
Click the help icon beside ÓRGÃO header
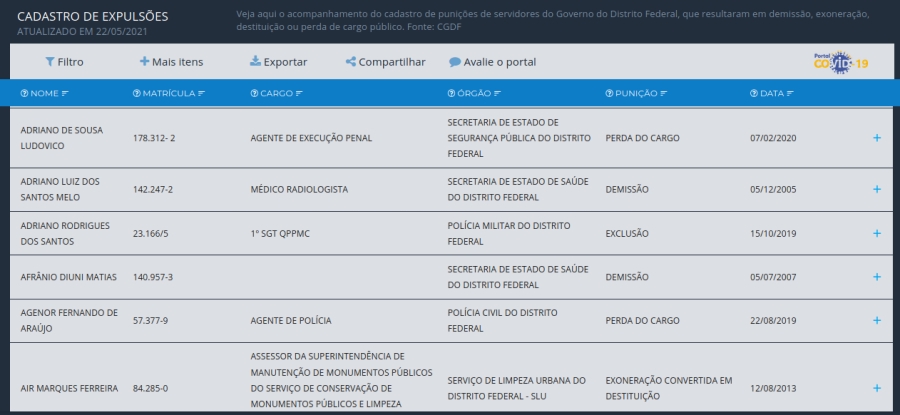[x=451, y=93]
